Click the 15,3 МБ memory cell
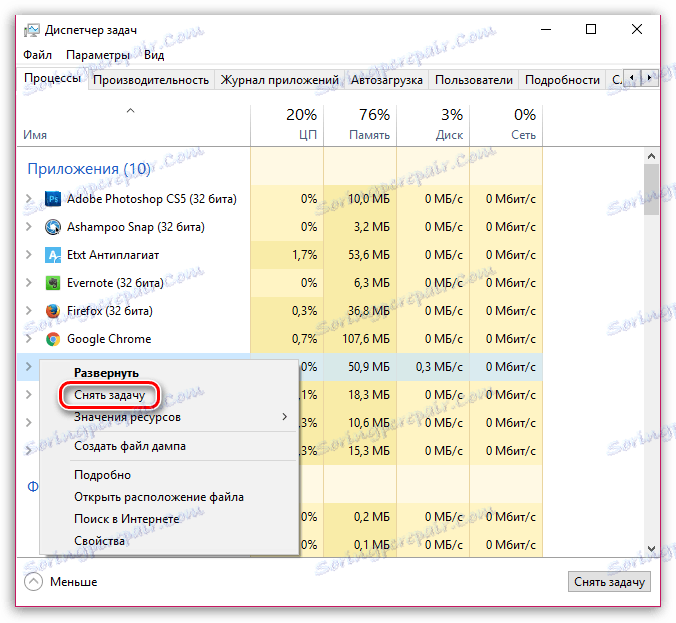This screenshot has width=676, height=623. (360, 451)
